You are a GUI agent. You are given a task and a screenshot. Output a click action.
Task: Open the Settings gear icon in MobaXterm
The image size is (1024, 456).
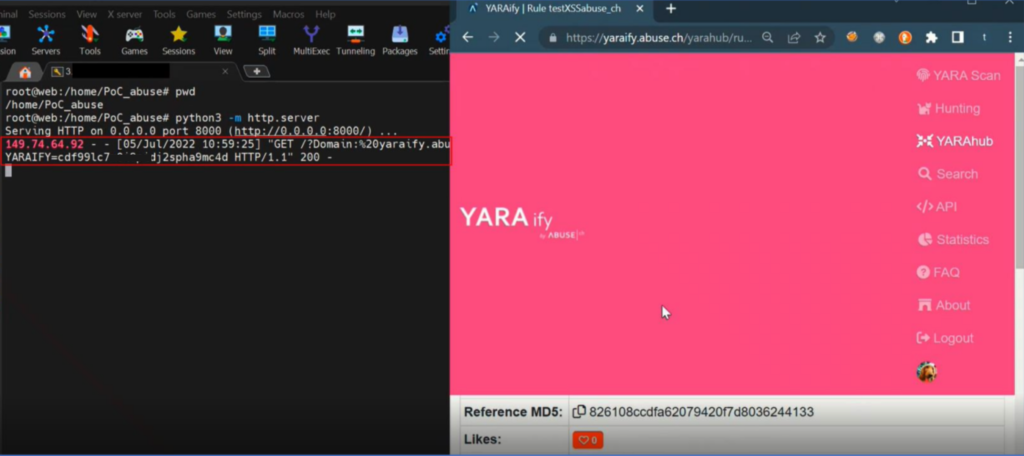coord(441,41)
